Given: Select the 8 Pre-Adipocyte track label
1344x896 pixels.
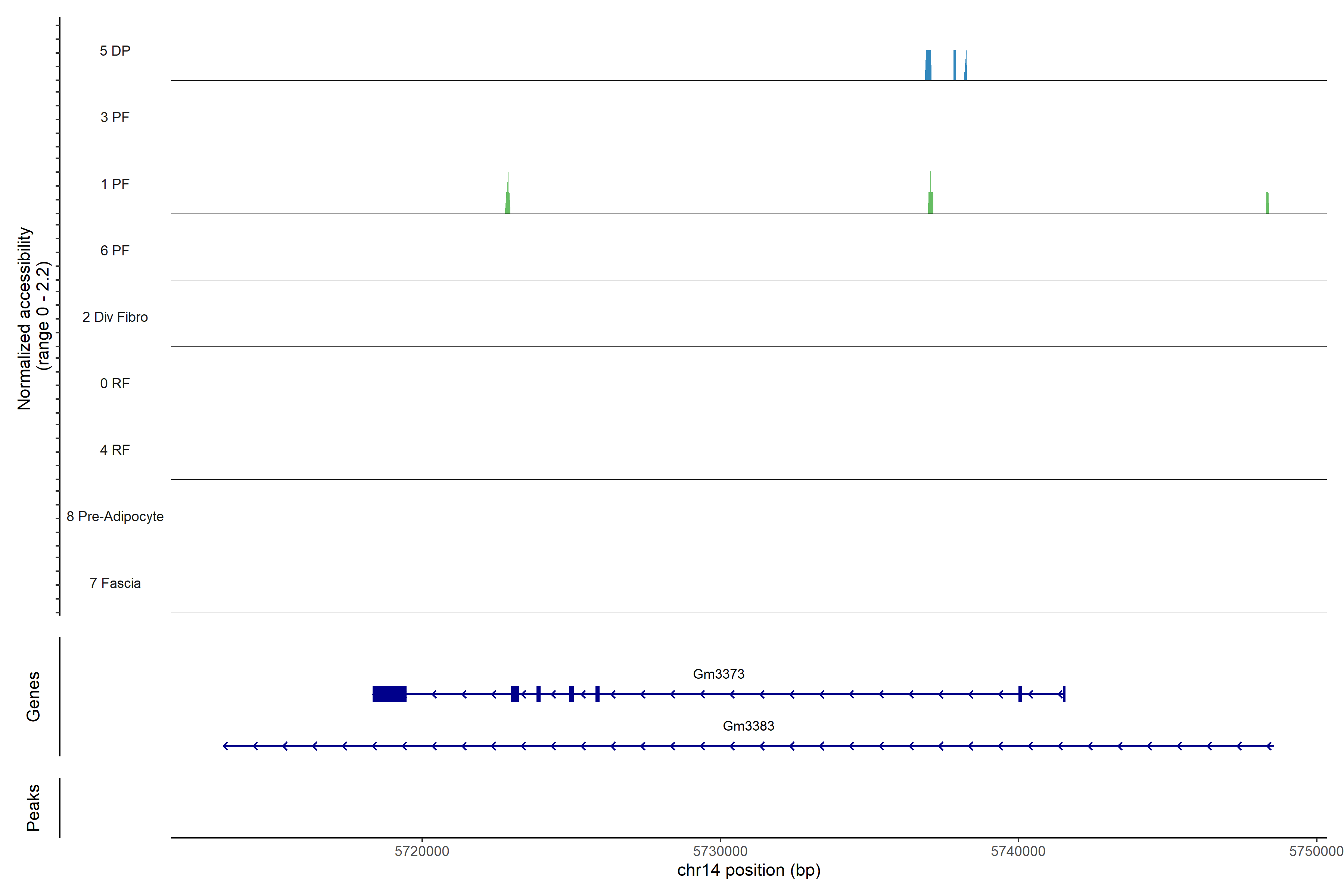Looking at the screenshot, I should coord(115,517).
